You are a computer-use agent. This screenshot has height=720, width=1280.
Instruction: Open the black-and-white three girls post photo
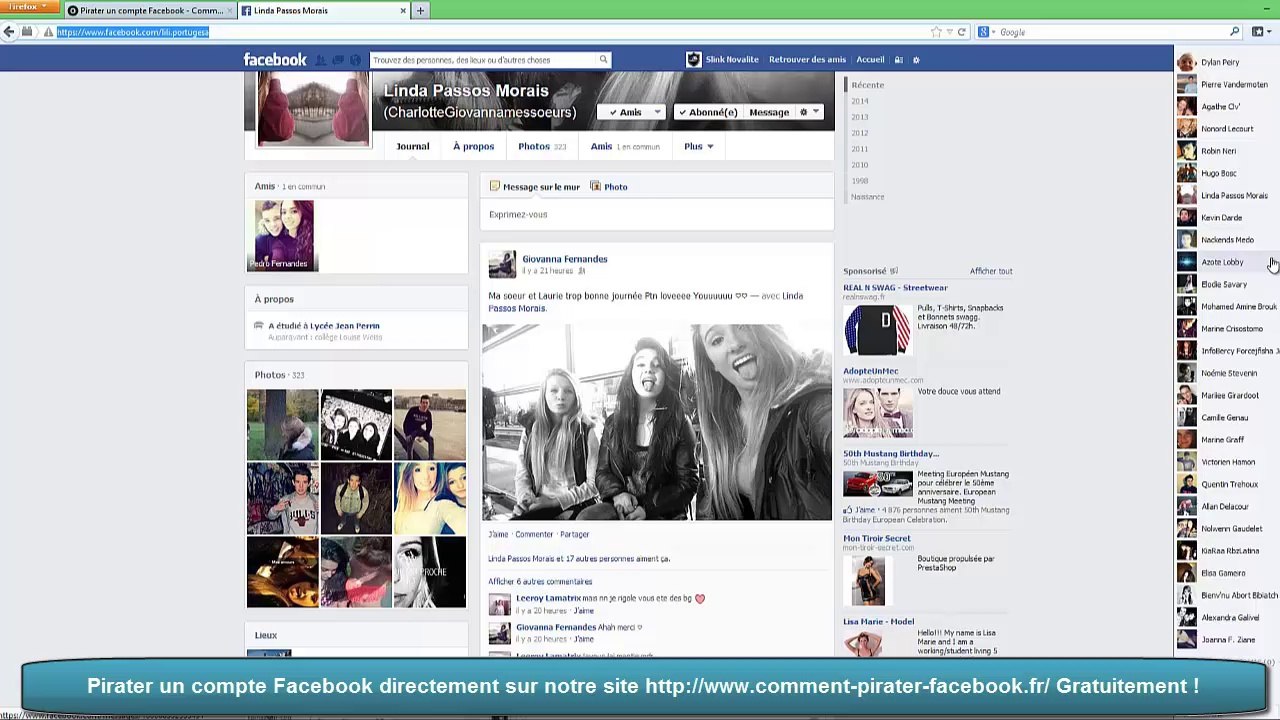(x=657, y=422)
